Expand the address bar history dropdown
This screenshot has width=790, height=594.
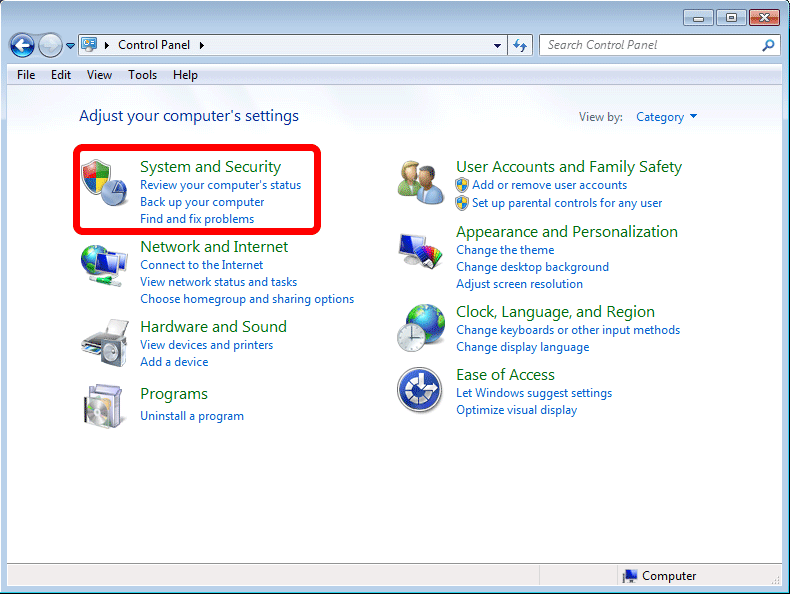pyautogui.click(x=497, y=45)
